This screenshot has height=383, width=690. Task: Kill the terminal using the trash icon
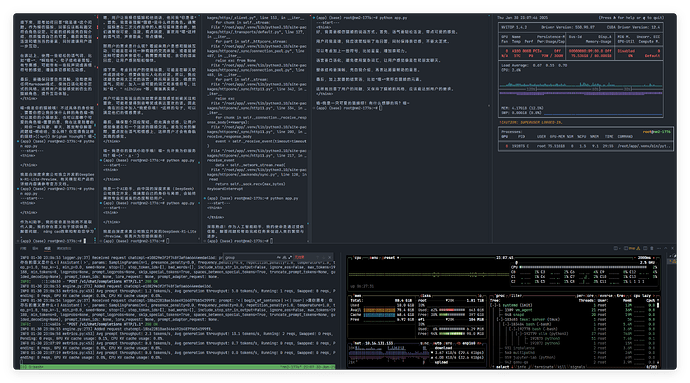pos(652,248)
